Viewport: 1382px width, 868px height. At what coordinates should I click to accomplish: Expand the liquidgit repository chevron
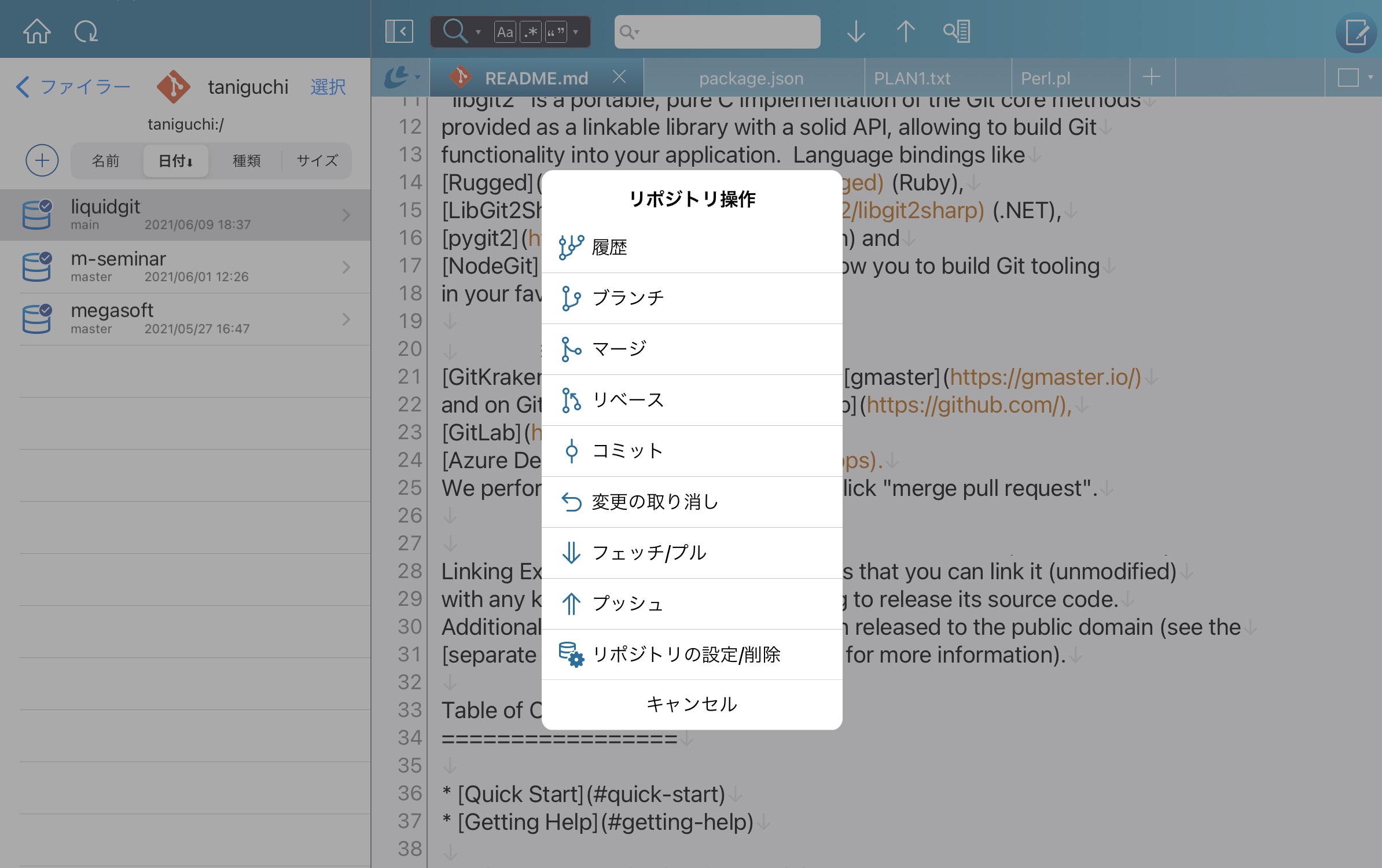point(346,215)
